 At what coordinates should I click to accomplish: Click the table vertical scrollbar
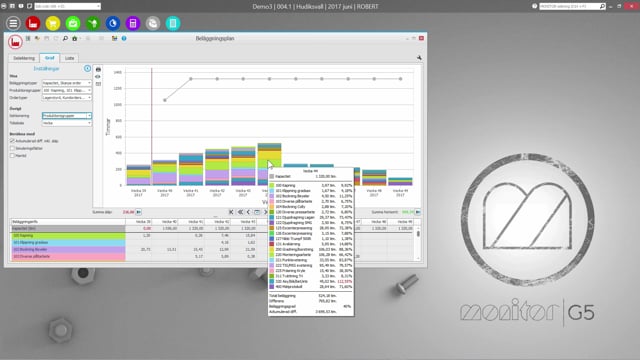click(418, 245)
